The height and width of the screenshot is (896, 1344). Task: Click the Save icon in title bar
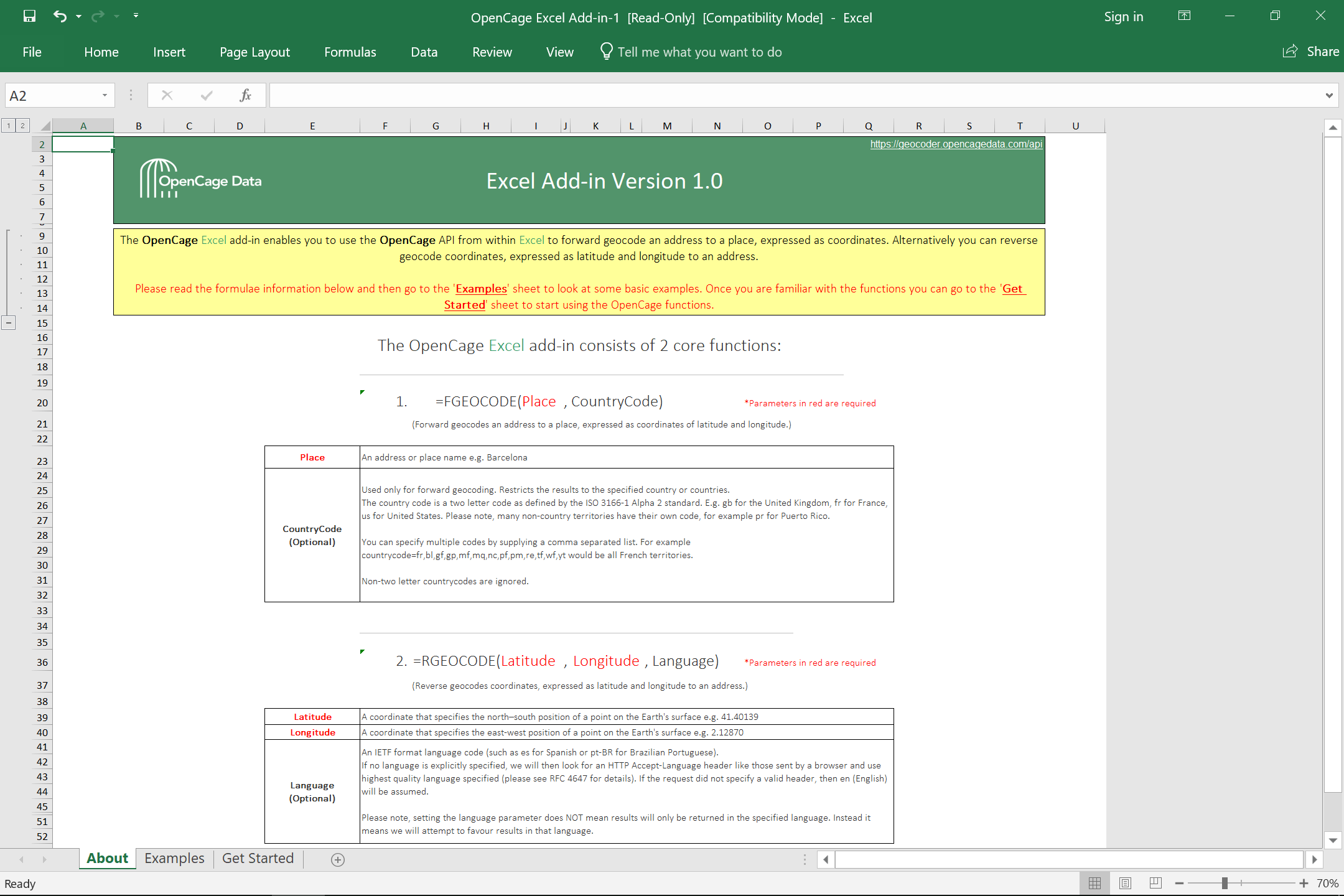coord(29,17)
